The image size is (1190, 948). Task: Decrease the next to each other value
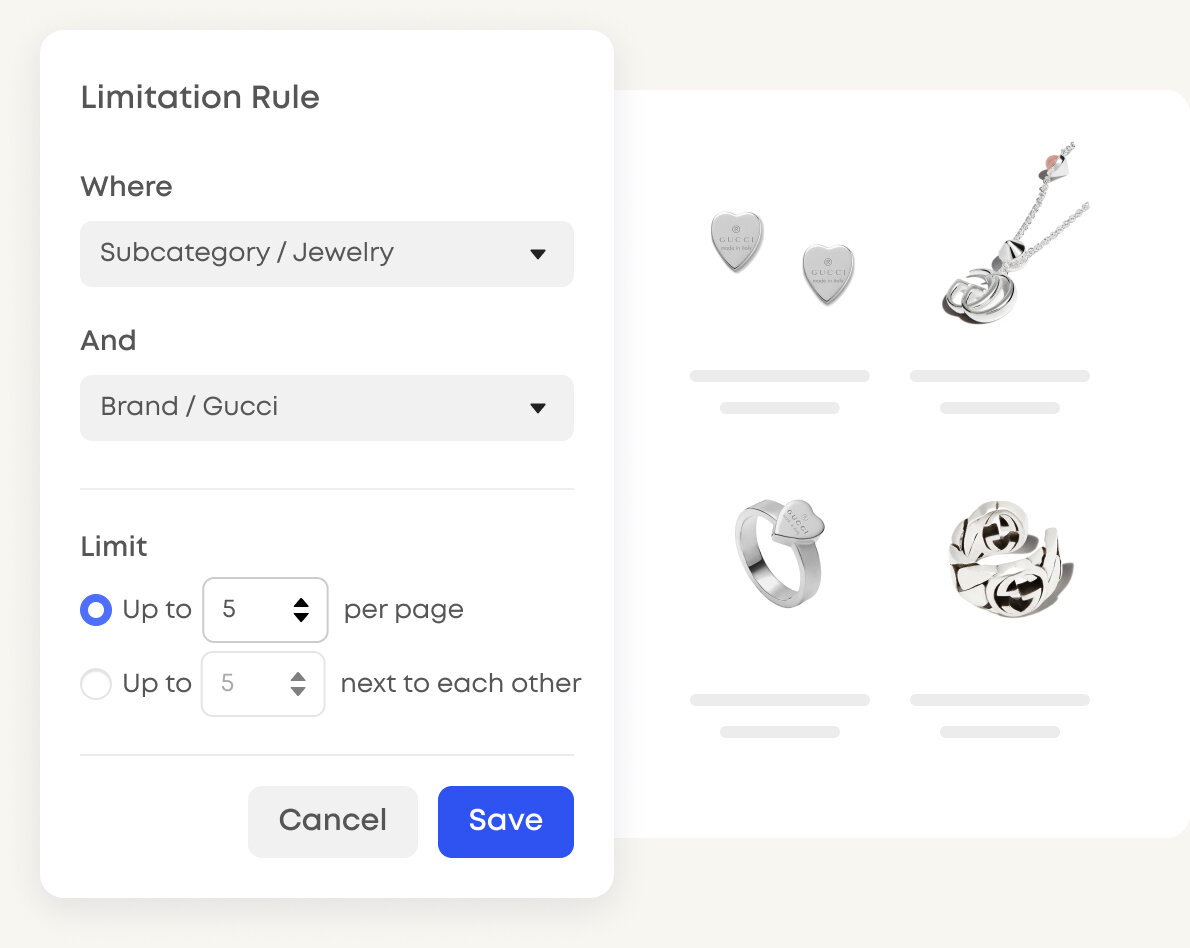[x=298, y=691]
